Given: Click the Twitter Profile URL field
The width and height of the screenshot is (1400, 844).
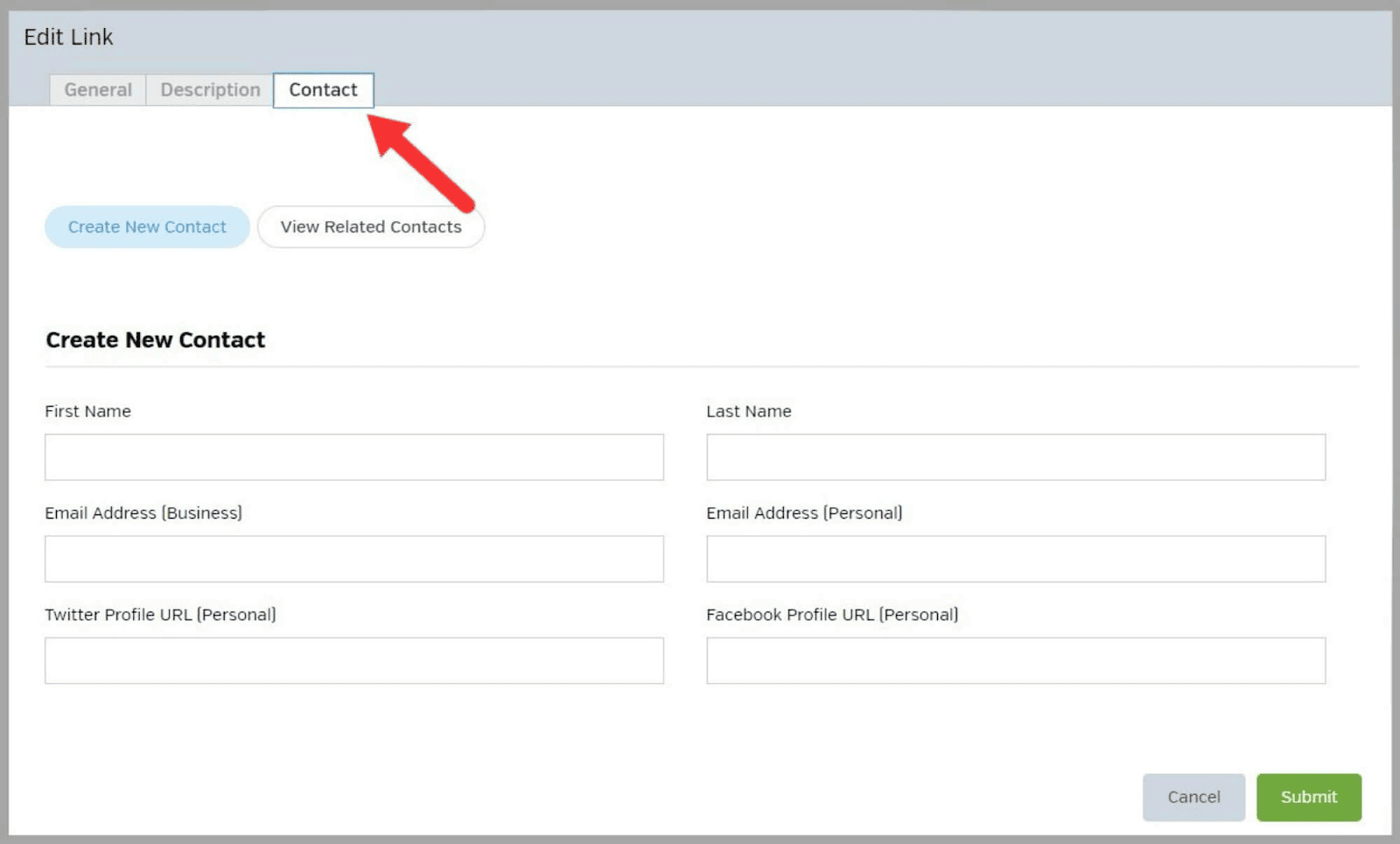Looking at the screenshot, I should (x=353, y=660).
